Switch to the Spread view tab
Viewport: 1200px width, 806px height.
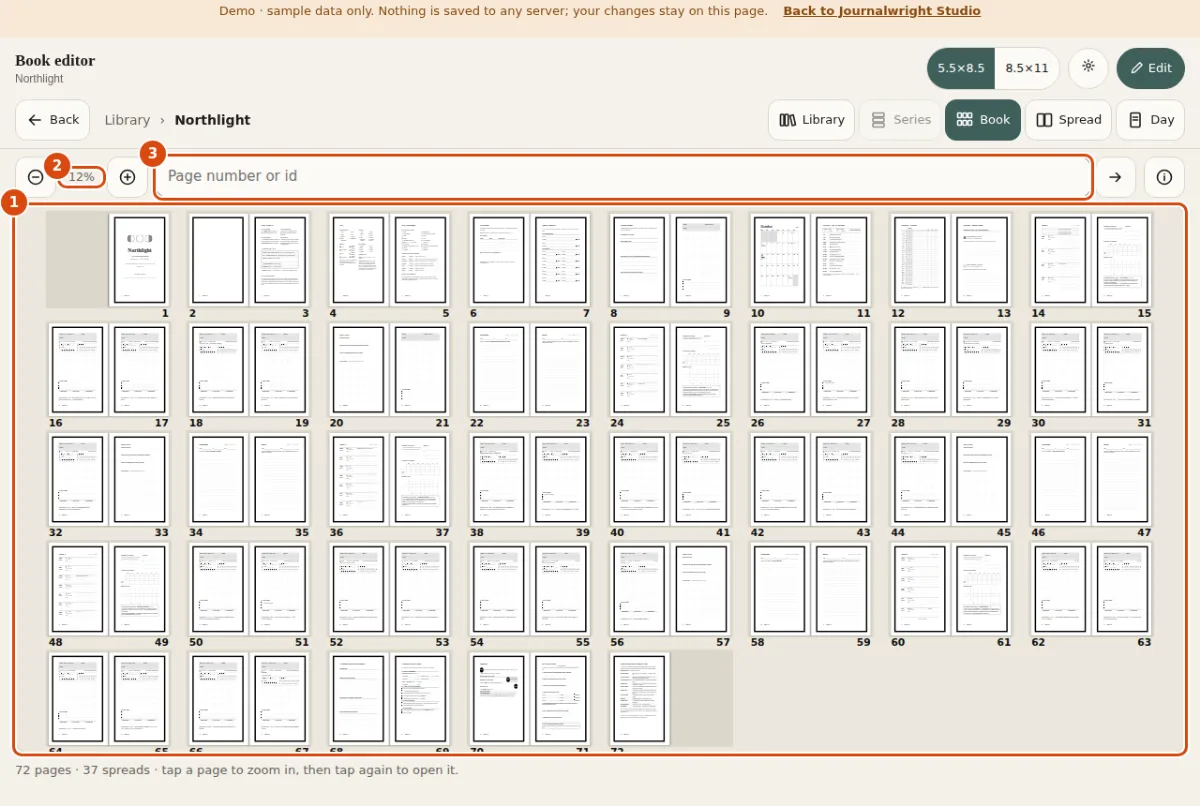pos(1068,120)
